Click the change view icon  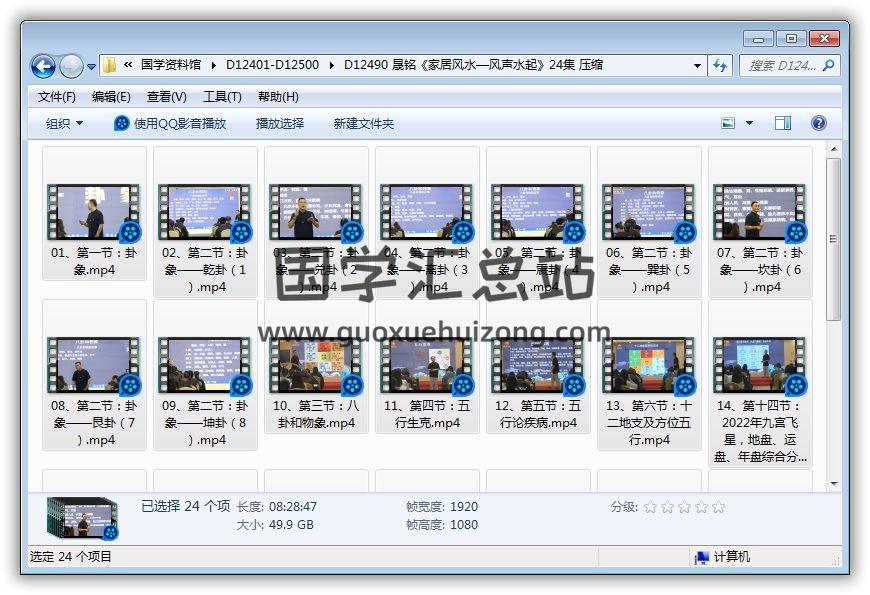729,123
